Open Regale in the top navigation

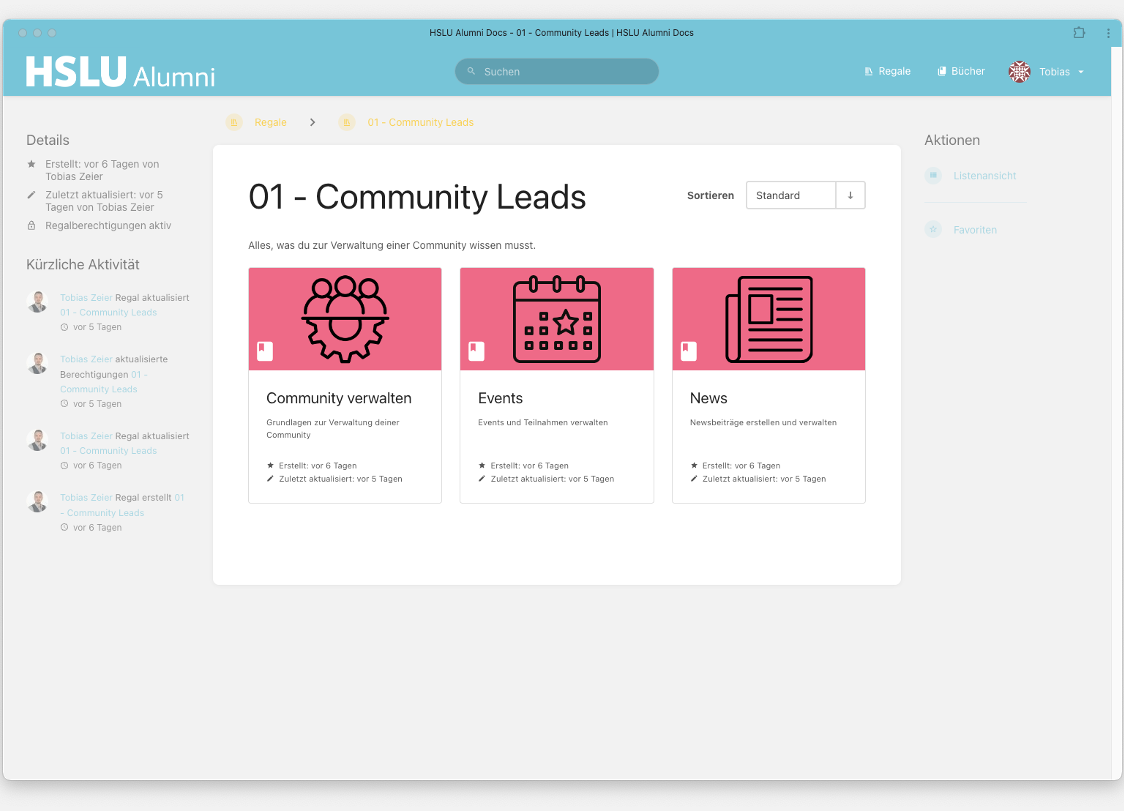coord(887,72)
